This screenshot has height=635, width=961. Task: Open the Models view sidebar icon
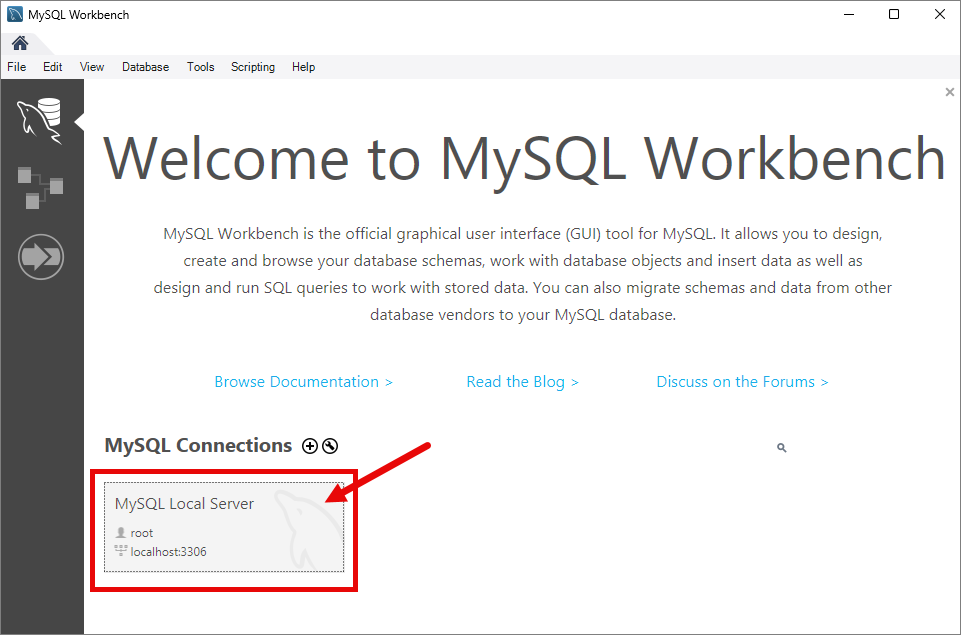click(40, 187)
